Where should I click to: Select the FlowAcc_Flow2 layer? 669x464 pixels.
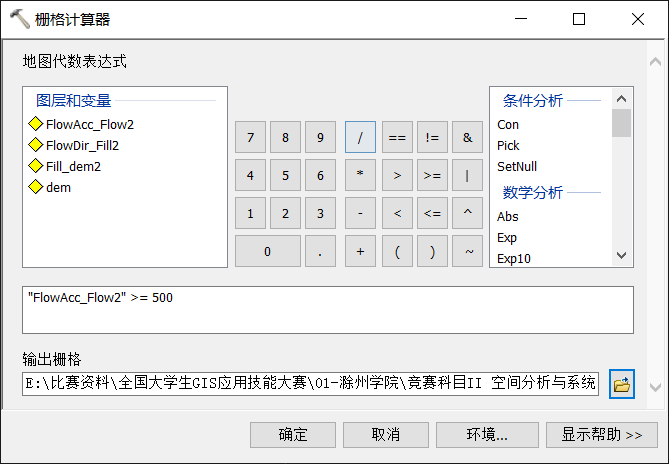coord(81,125)
